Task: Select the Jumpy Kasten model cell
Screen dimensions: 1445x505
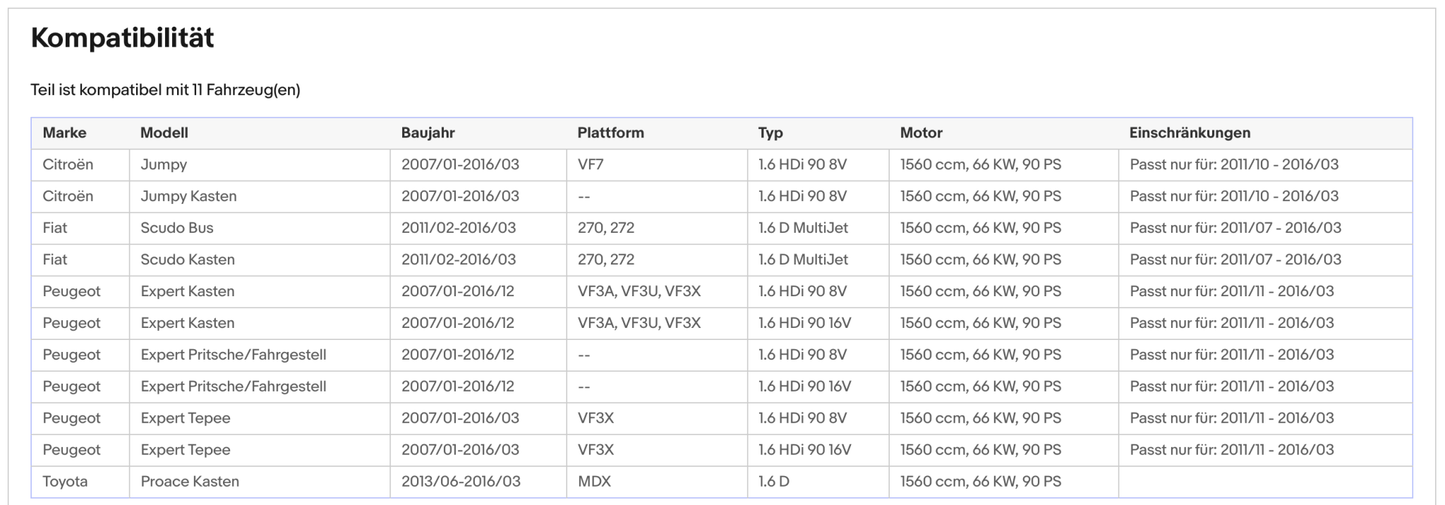Action: (188, 196)
